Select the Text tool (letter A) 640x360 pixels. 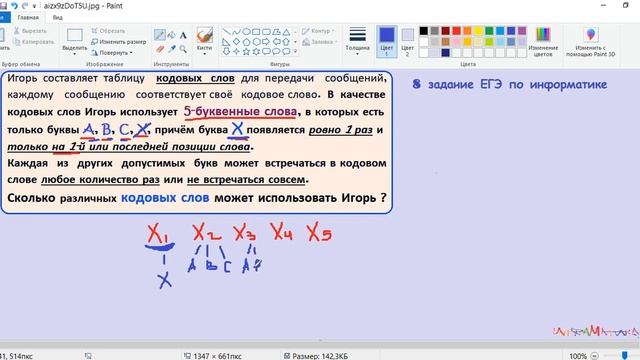coord(183,35)
